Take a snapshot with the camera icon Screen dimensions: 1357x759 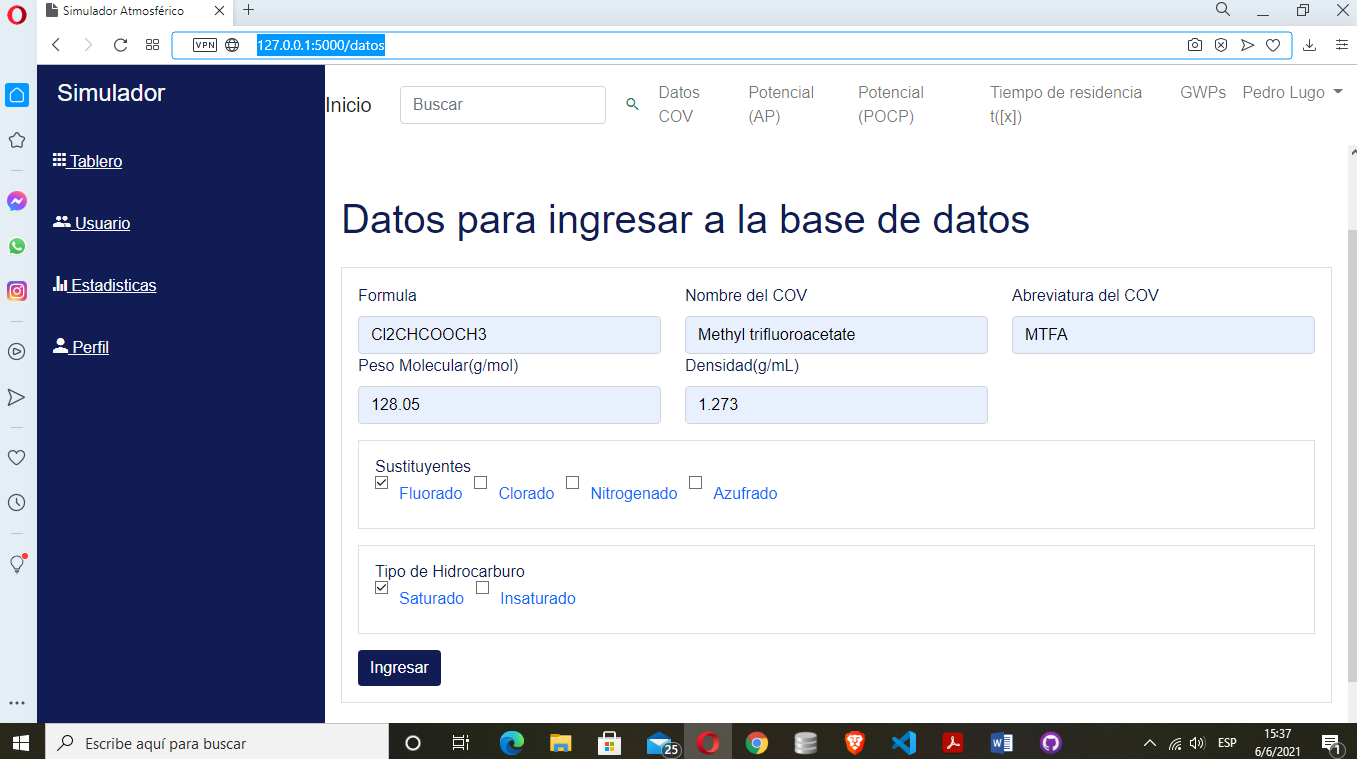pyautogui.click(x=1195, y=45)
